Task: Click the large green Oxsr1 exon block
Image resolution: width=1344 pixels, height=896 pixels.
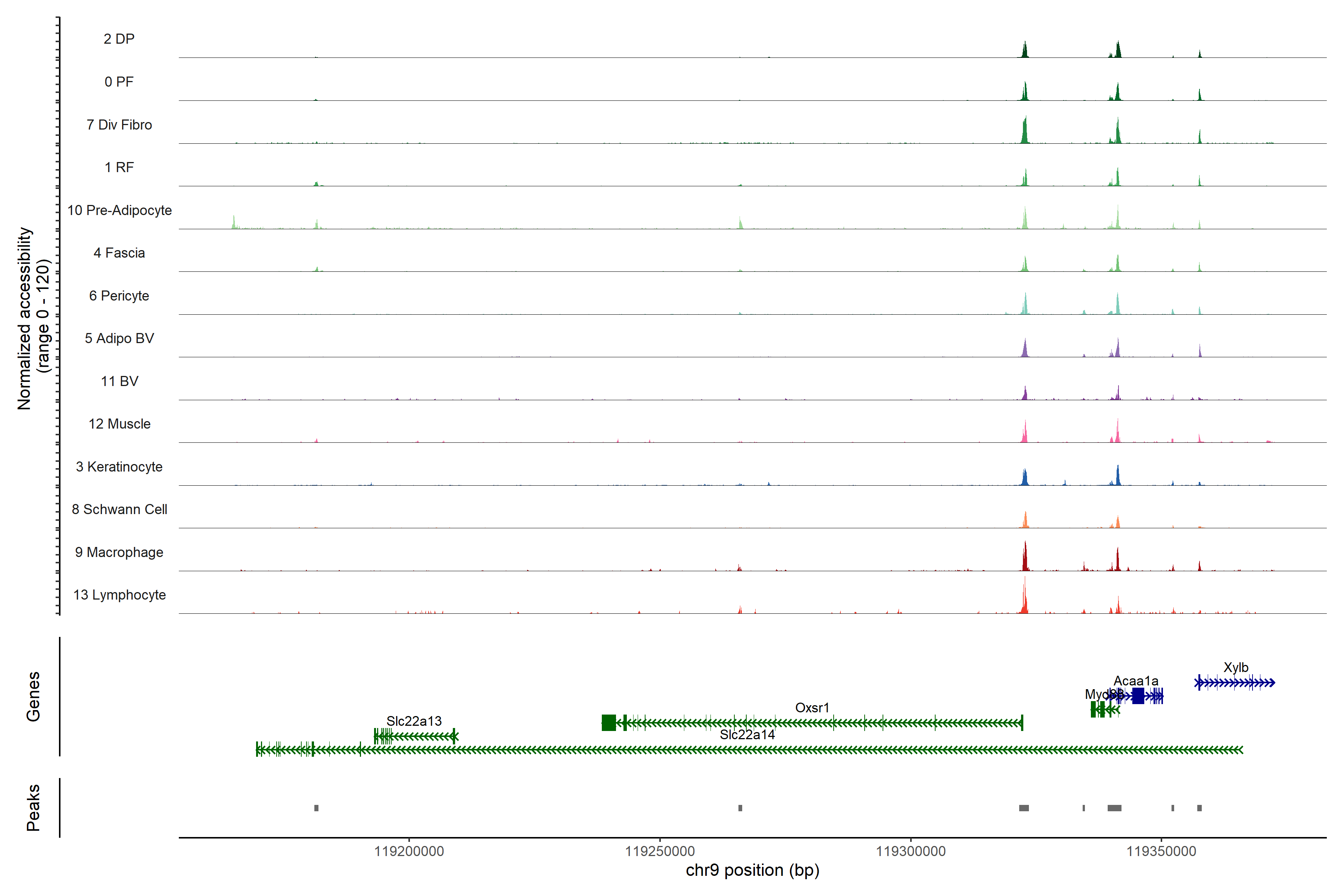Action: coord(609,723)
